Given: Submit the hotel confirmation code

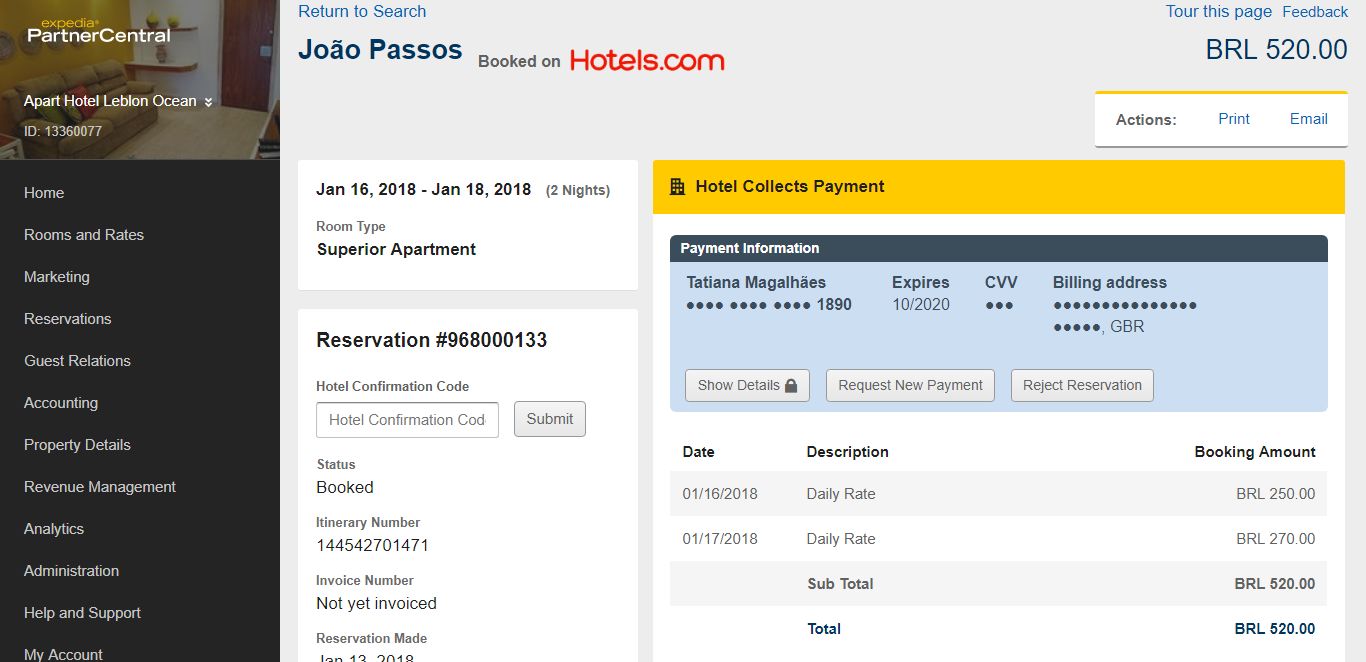Looking at the screenshot, I should 549,419.
